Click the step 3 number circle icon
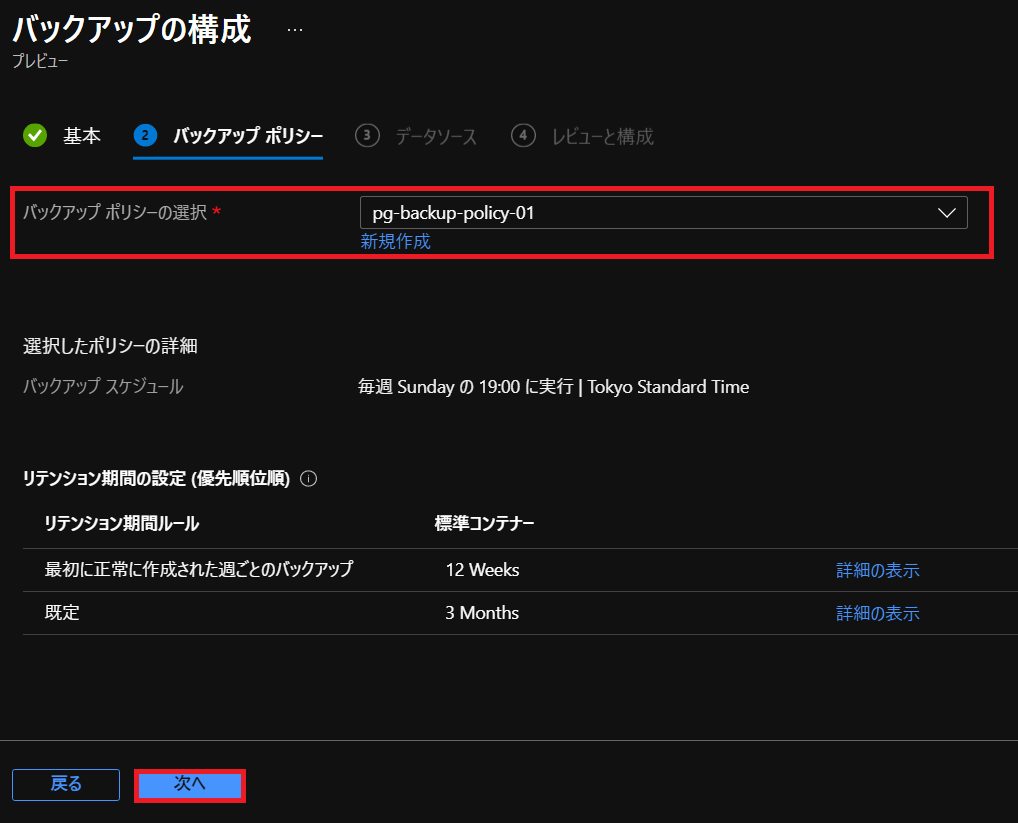Screen dimensions: 1018x823 coord(368,136)
